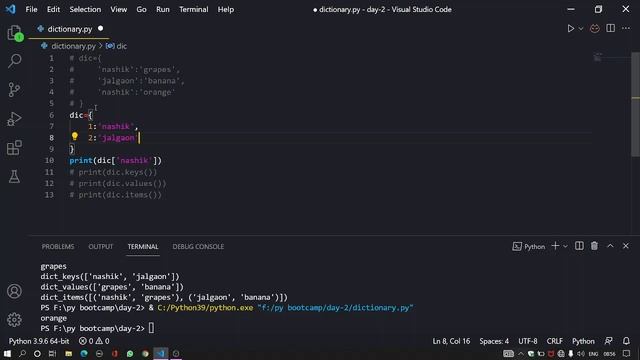640x360 pixels.
Task: Open the File menu
Action: click(31, 9)
